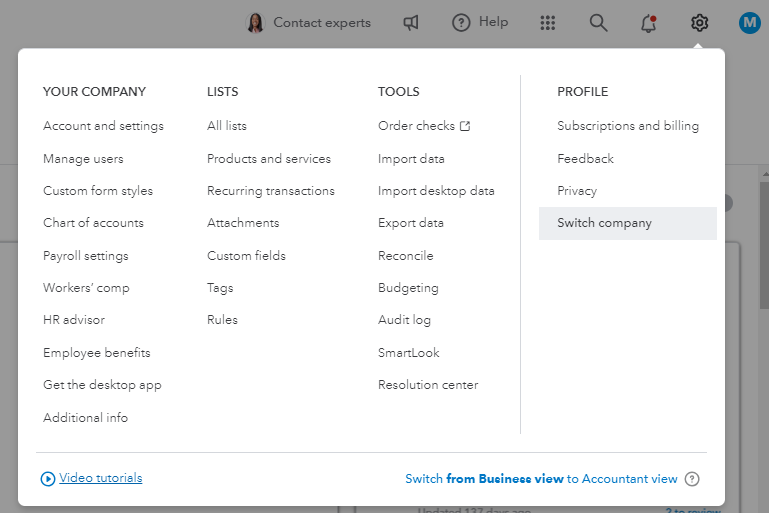Choose Recurring transactions
Image resolution: width=769 pixels, height=513 pixels.
[270, 191]
